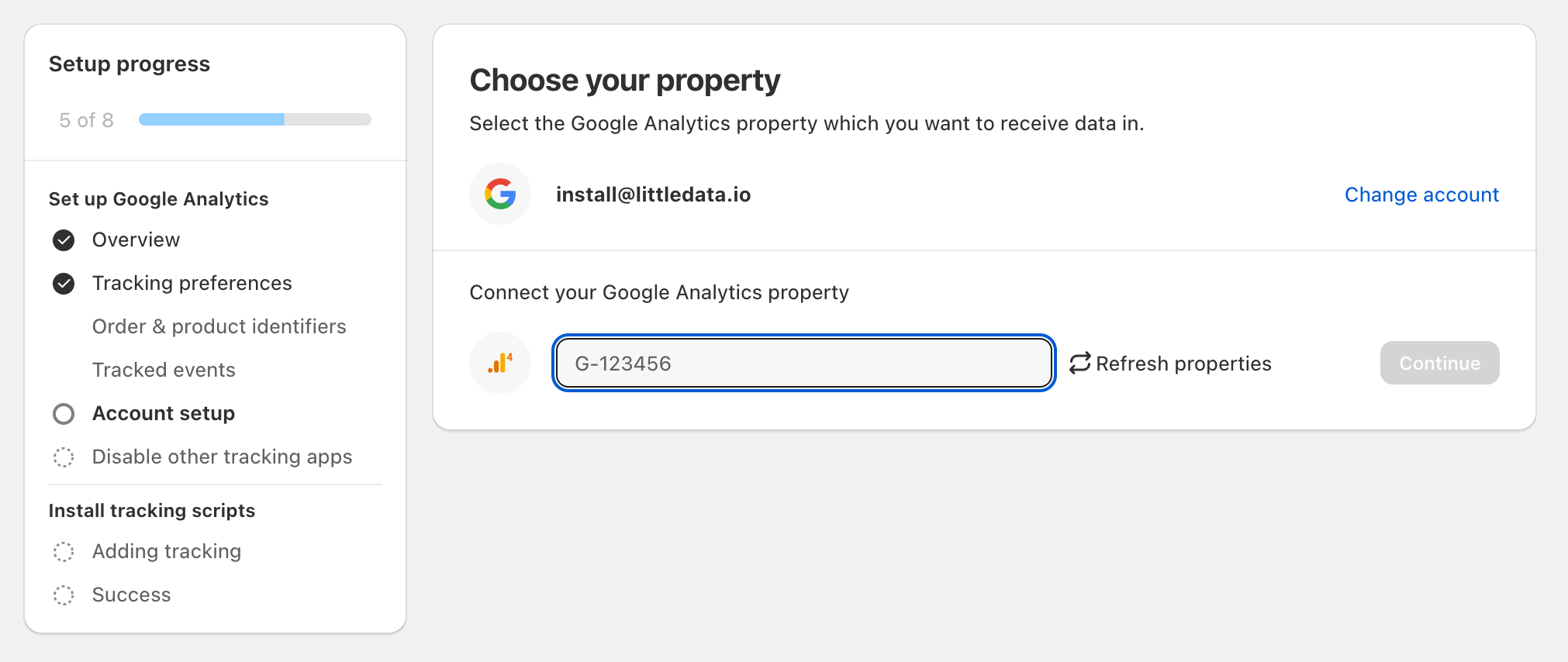Focus the G-123456 property input field
The image size is (1568, 662).
pos(803,364)
